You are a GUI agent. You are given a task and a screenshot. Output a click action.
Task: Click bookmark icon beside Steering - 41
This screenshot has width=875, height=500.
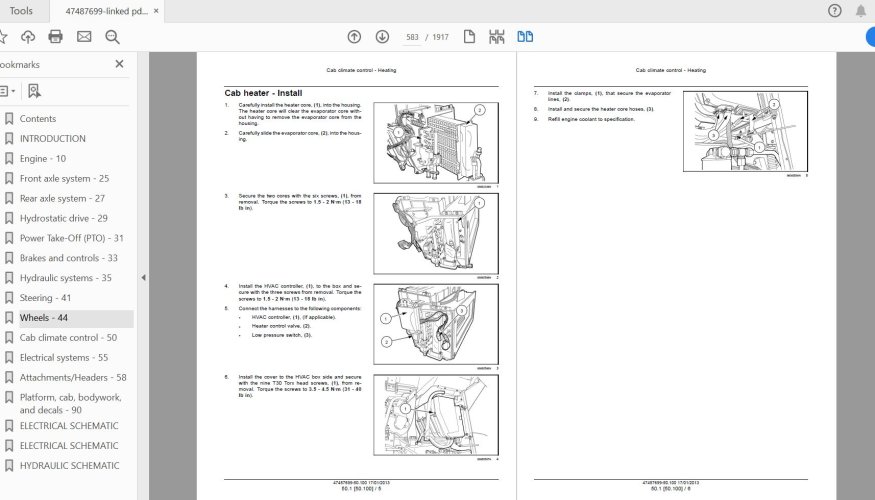tap(9, 298)
